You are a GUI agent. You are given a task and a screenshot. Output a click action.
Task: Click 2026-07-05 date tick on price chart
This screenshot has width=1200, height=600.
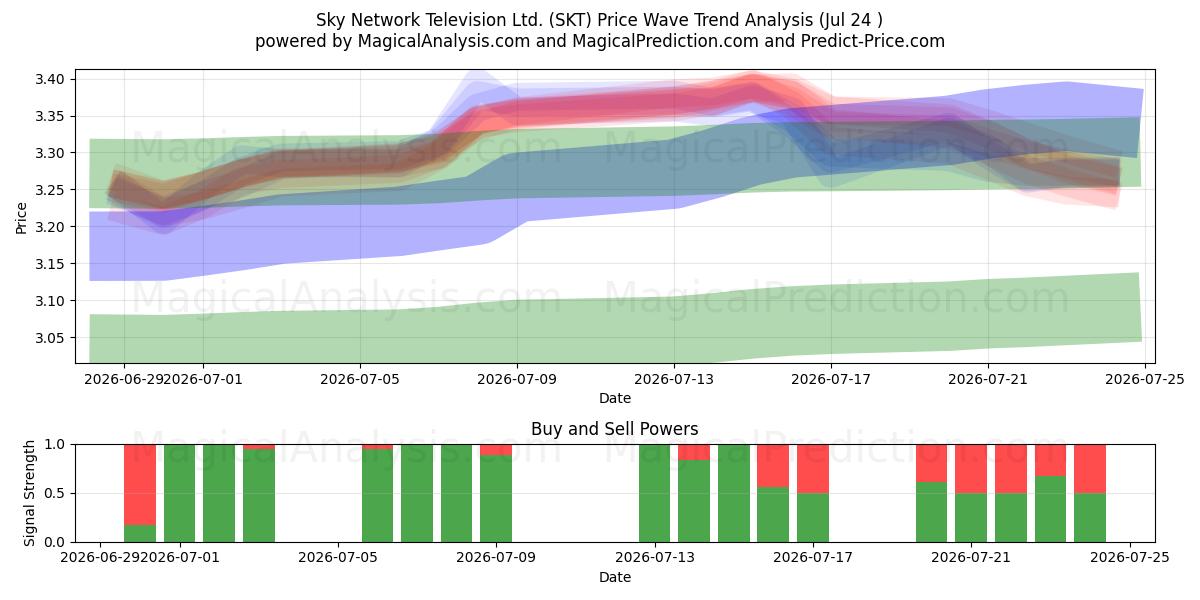(360, 379)
